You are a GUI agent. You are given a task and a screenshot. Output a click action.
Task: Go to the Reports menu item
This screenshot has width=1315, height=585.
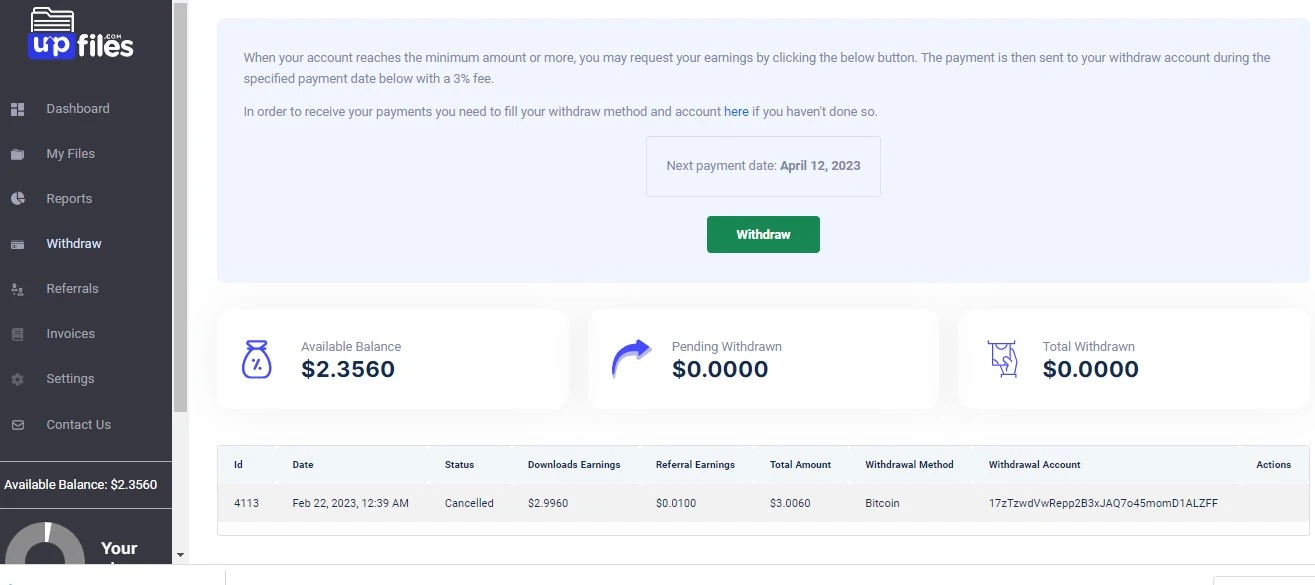click(69, 199)
